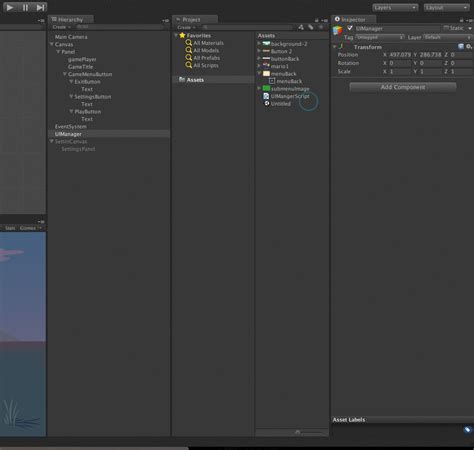
Task: Open the Layers dropdown
Action: pyautogui.click(x=395, y=7)
